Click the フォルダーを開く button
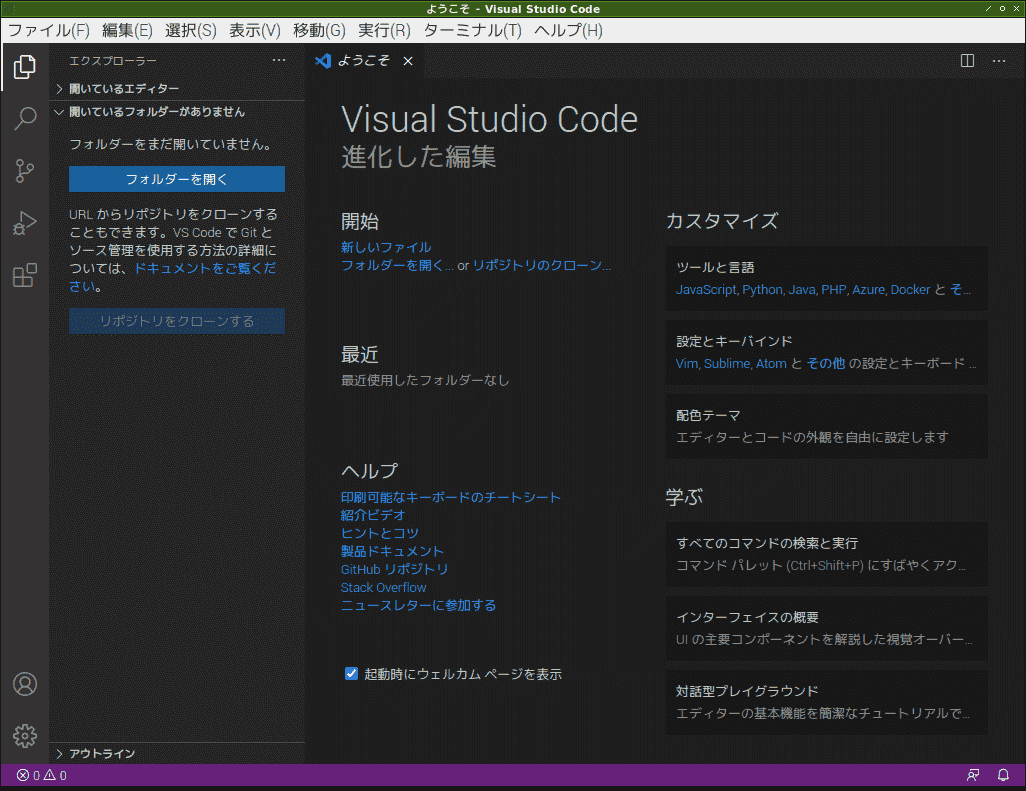 point(176,179)
